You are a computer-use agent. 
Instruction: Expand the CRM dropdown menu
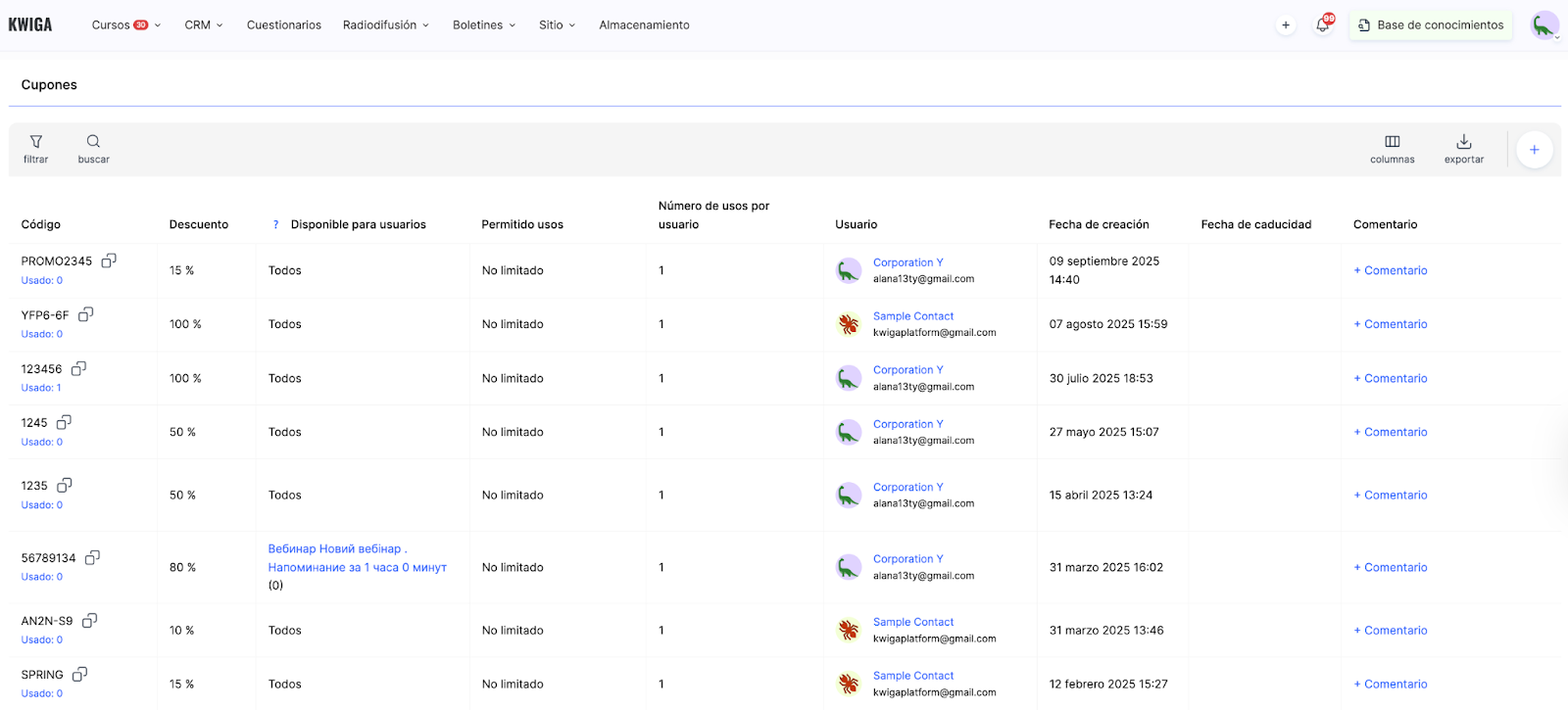click(x=203, y=25)
